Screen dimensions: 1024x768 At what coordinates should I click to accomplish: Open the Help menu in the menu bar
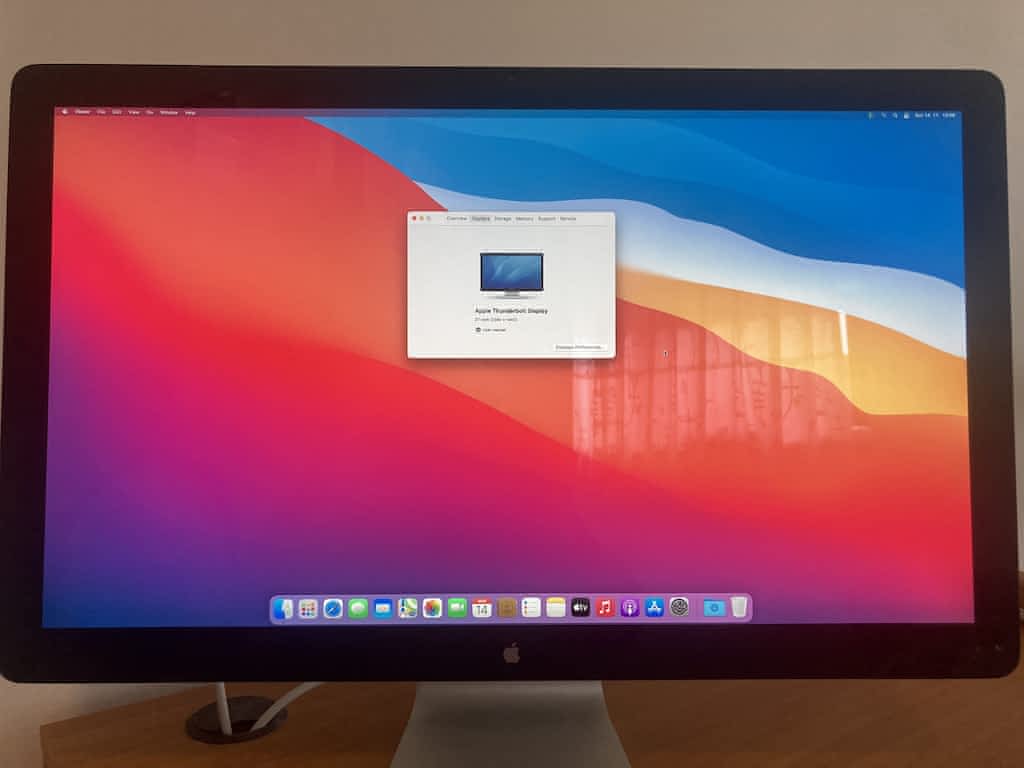pyautogui.click(x=190, y=112)
